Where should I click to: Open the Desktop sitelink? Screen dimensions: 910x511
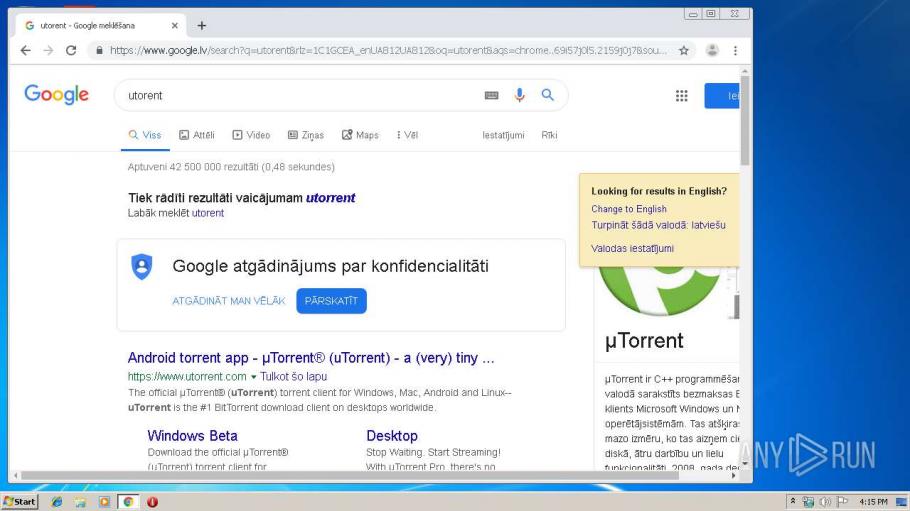pos(392,436)
